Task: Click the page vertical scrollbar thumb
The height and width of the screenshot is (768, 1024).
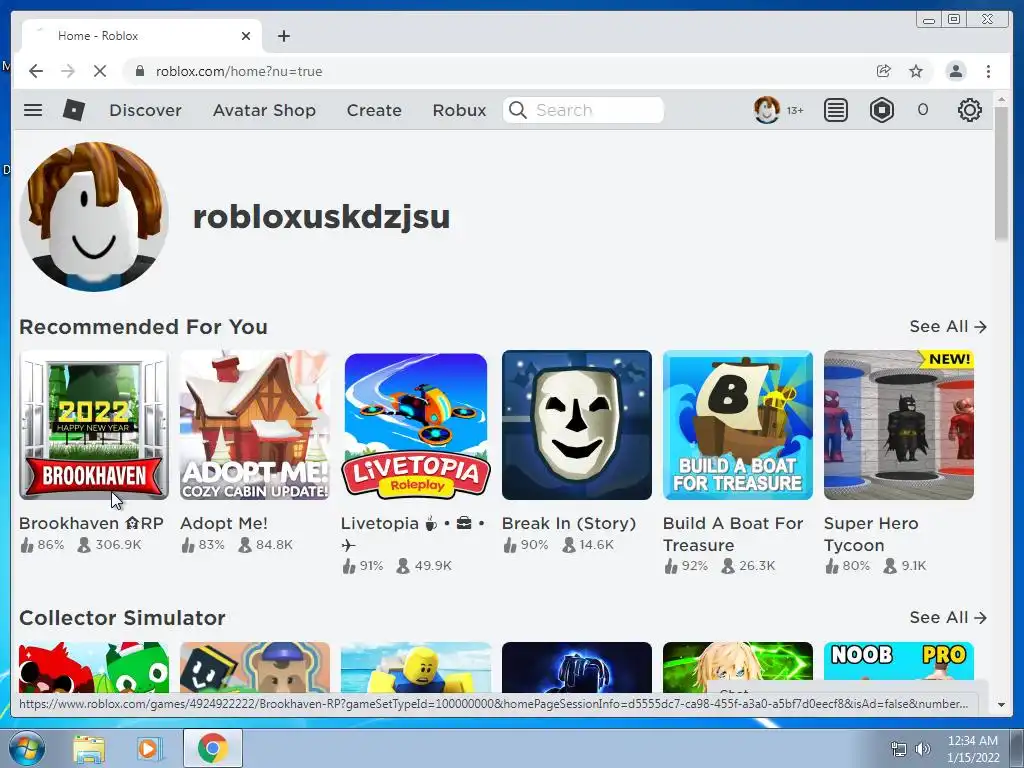Action: coord(1001,173)
